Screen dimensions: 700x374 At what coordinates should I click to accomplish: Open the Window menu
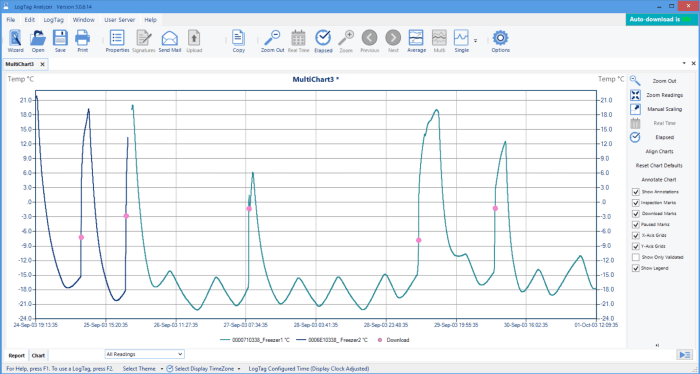[x=83, y=20]
